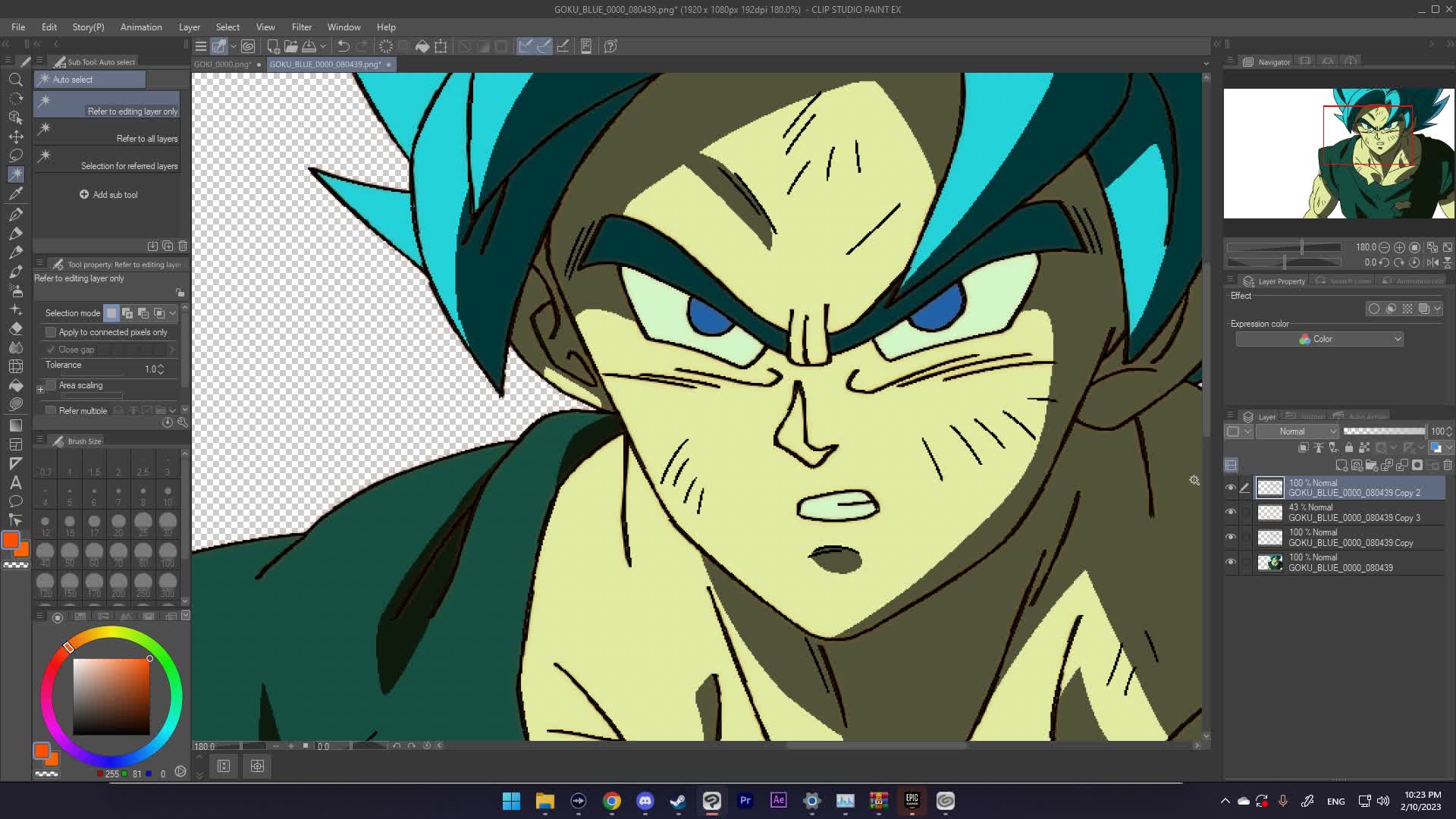Create new layer folder icon

[x=1372, y=465]
